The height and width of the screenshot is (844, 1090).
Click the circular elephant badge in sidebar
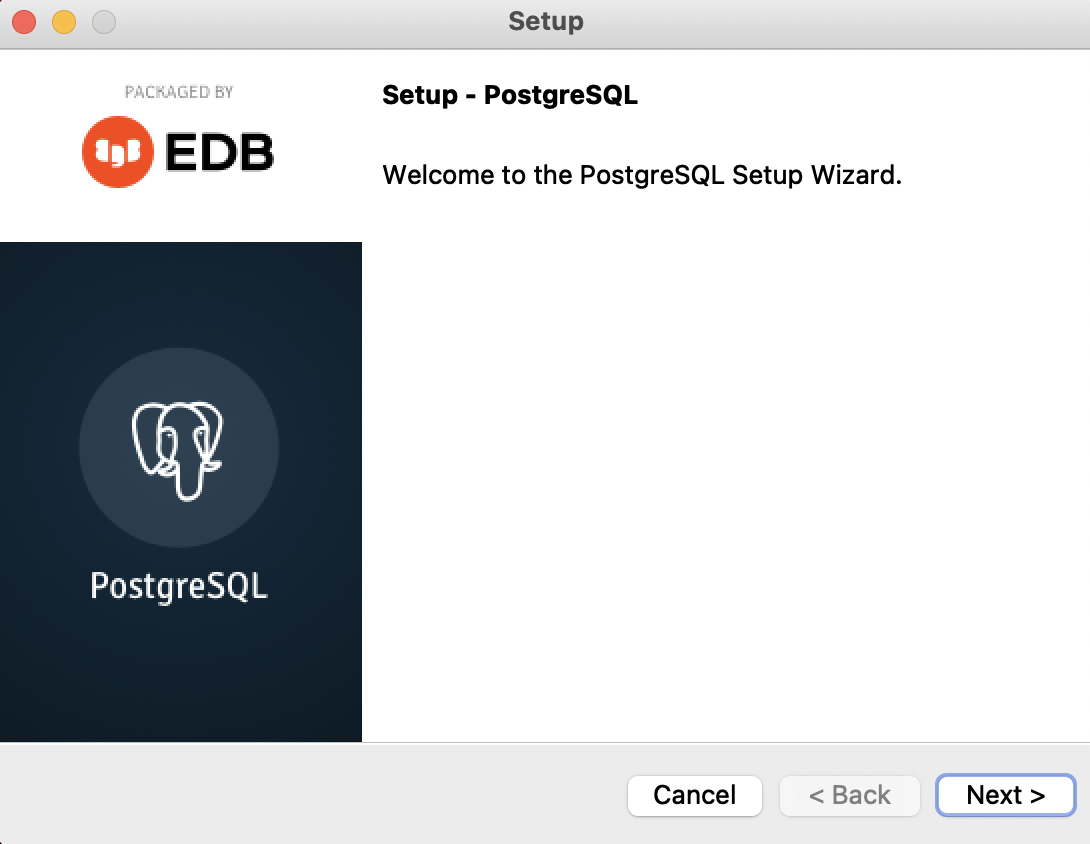pos(178,447)
